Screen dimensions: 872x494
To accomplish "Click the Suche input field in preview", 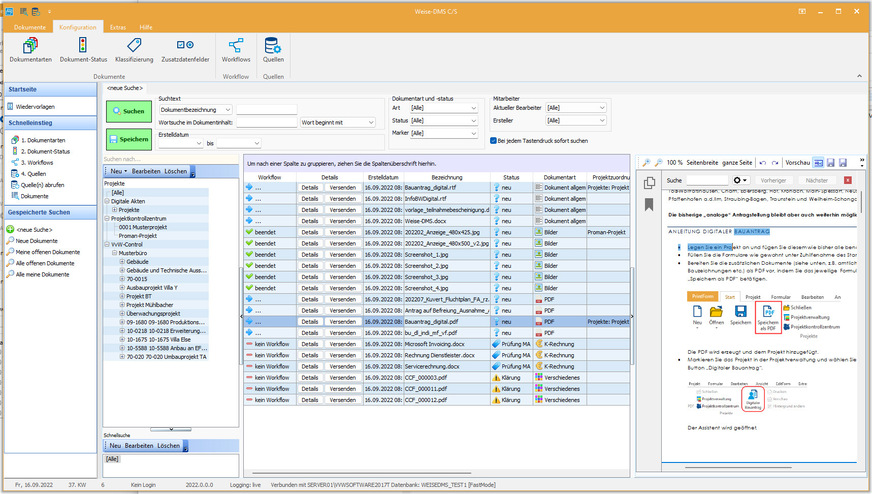I will tap(708, 180).
